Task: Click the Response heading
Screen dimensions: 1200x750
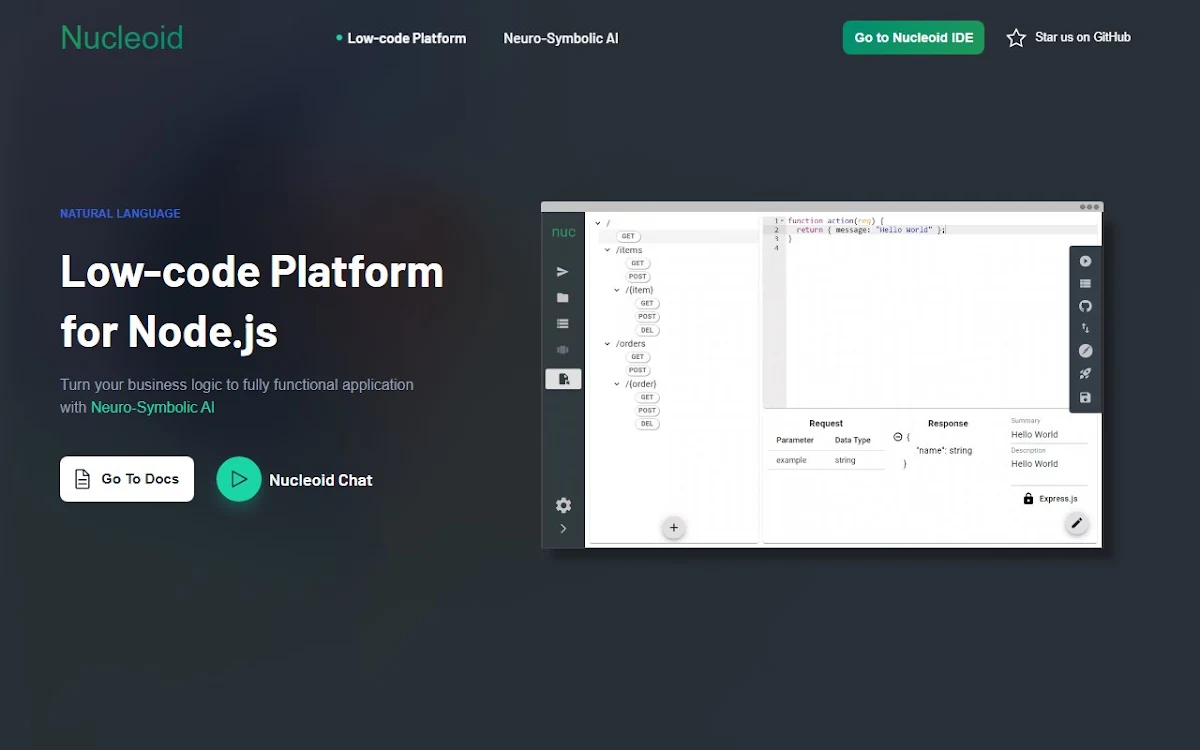Action: [x=948, y=423]
